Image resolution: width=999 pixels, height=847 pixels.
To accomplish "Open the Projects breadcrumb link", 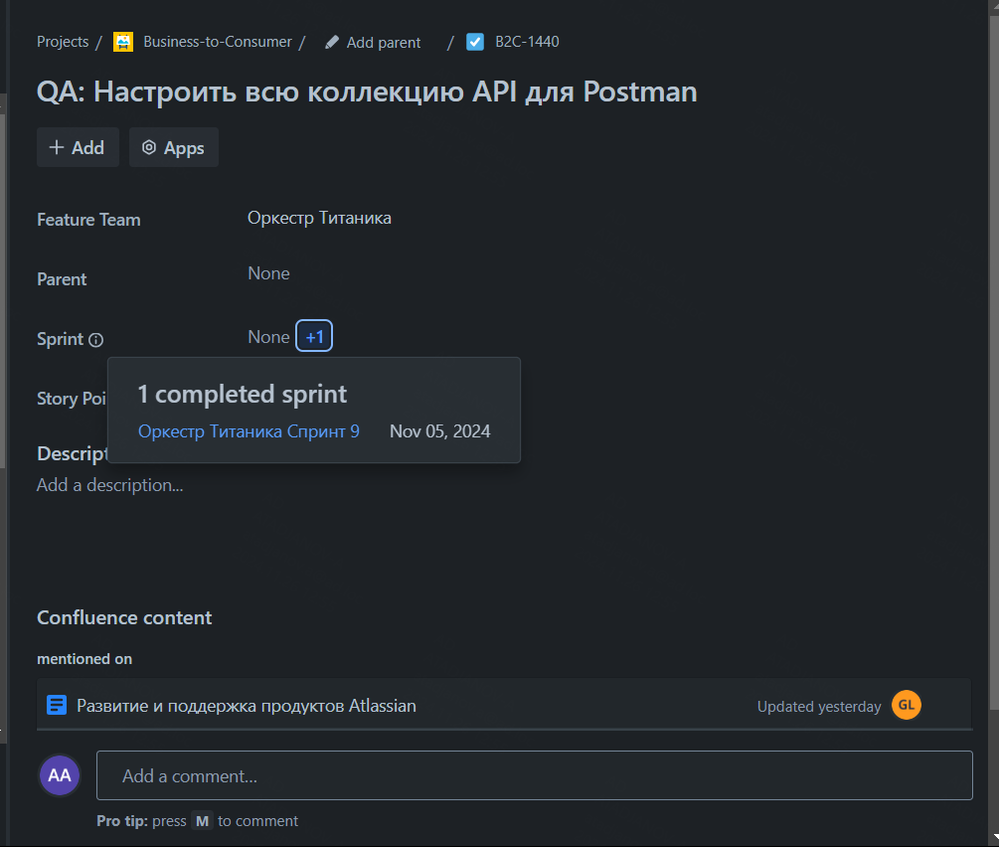I will (62, 42).
